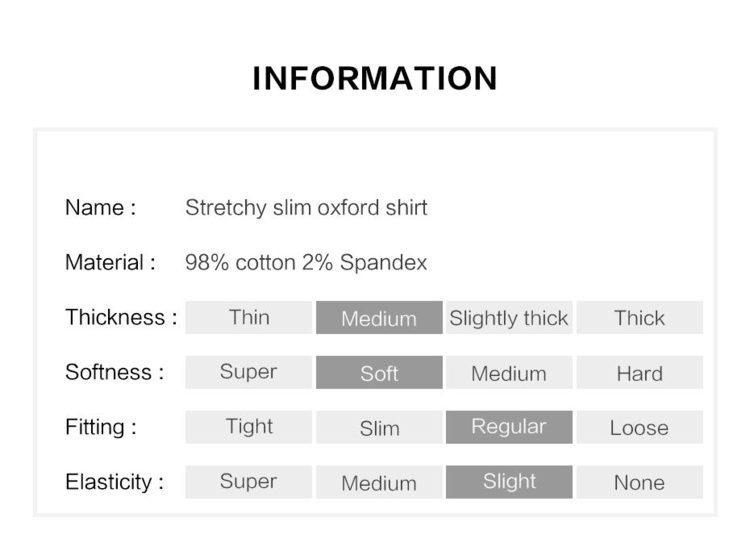750x547 pixels.
Task: Select the Tight fitting option
Action: (x=249, y=427)
